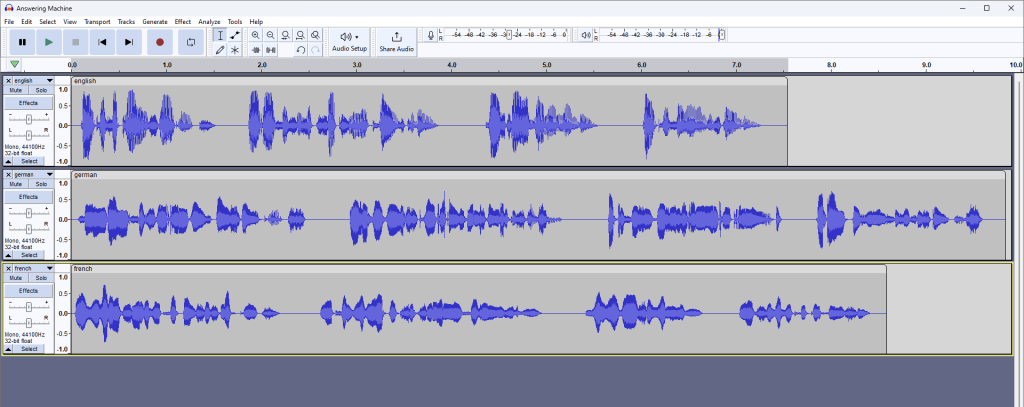This screenshot has width=1024, height=407.
Task: Click the Share Audio button
Action: click(x=396, y=42)
